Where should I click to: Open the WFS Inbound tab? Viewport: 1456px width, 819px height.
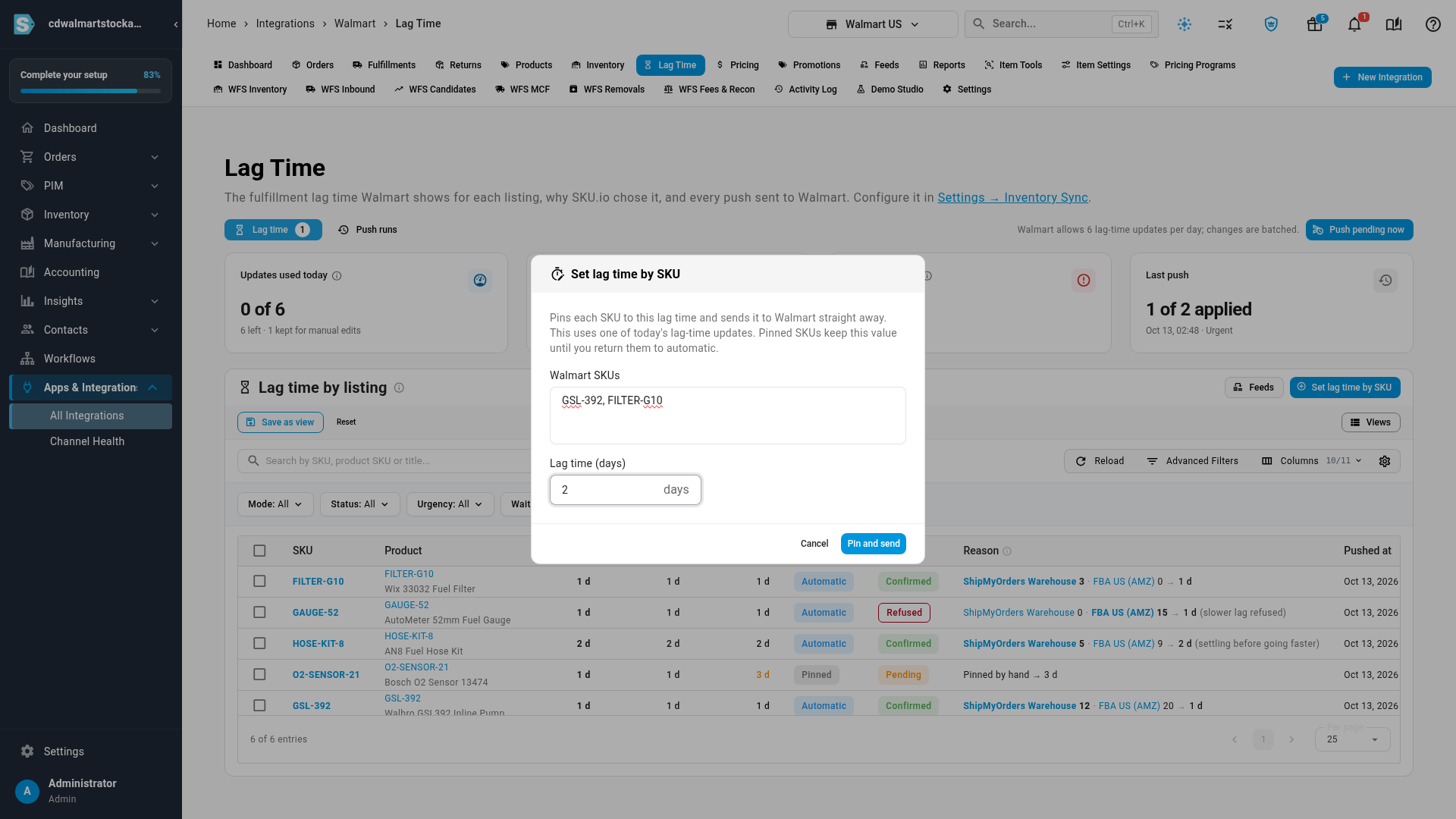[340, 89]
